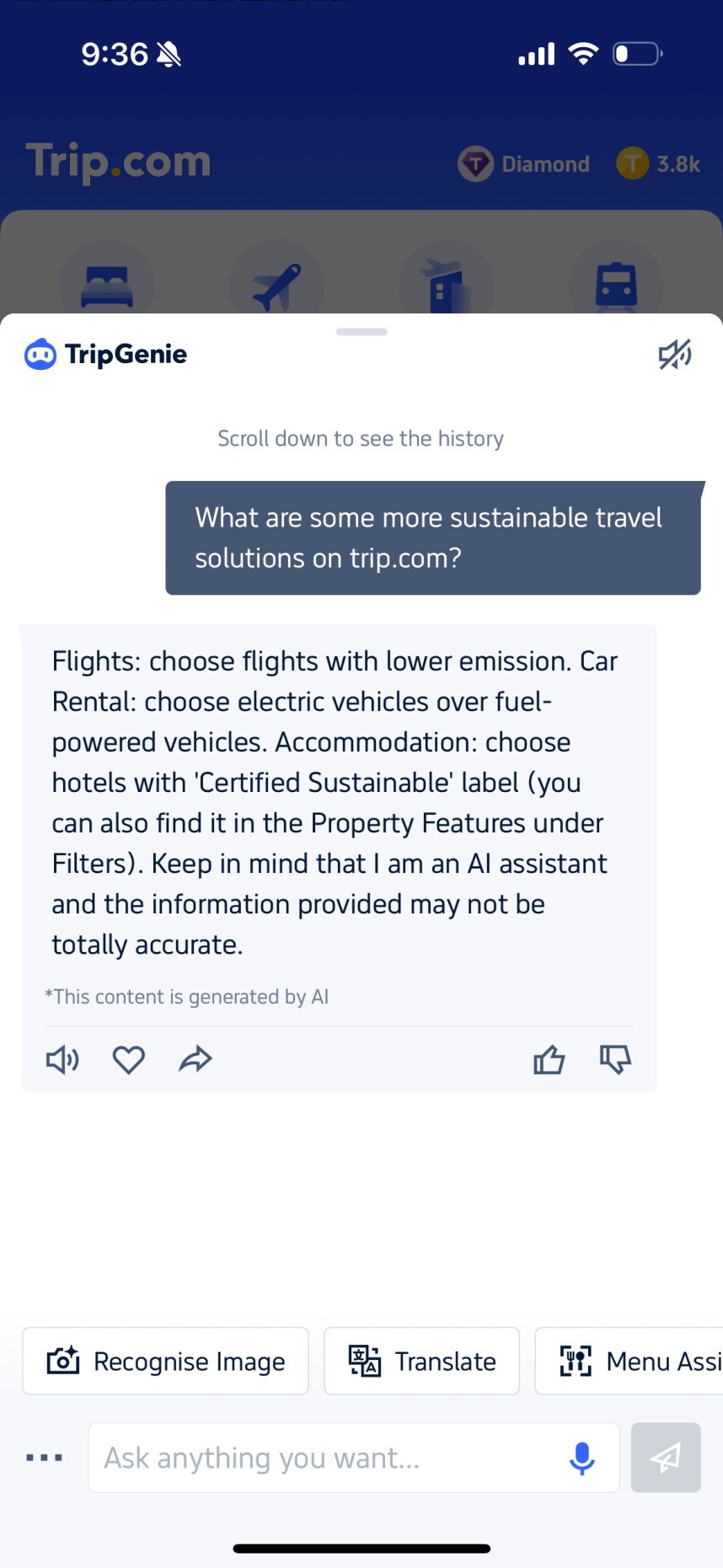Expand more options with three dots
Image resolution: width=723 pixels, height=1568 pixels.
(44, 1458)
